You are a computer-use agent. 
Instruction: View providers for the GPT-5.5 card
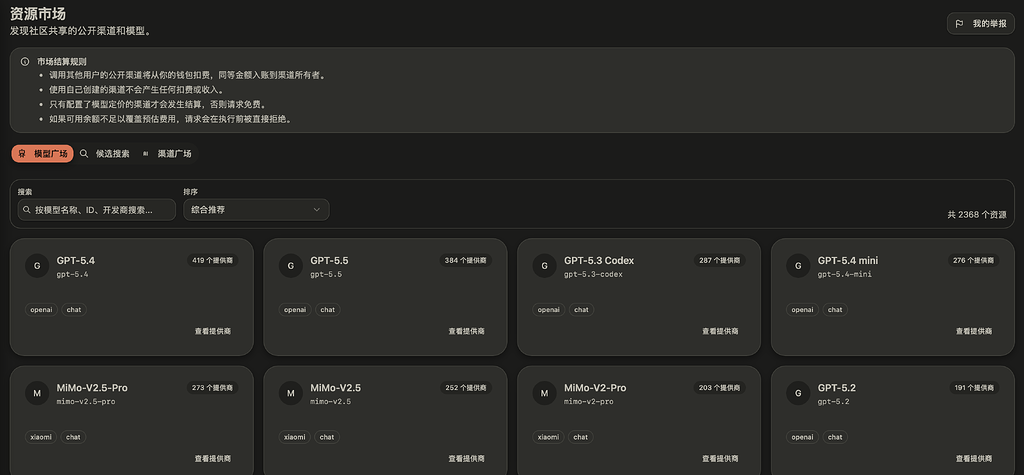coord(466,331)
